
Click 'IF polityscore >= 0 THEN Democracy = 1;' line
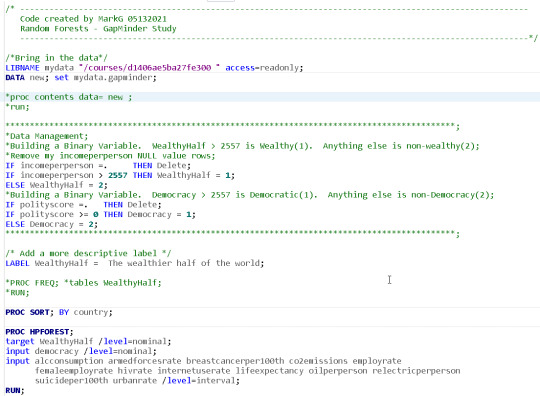point(101,215)
